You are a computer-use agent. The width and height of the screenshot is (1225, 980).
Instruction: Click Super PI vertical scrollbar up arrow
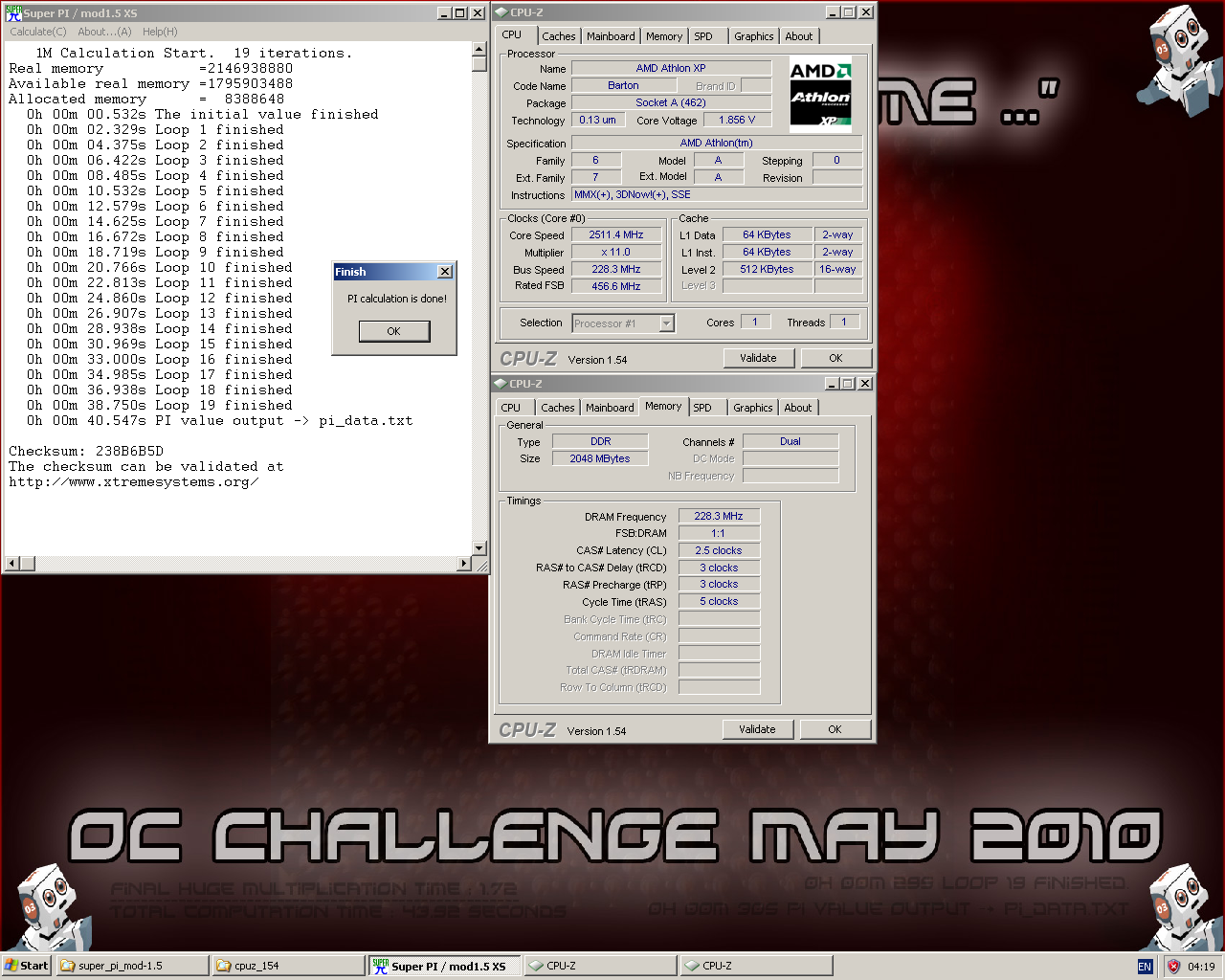click(479, 49)
